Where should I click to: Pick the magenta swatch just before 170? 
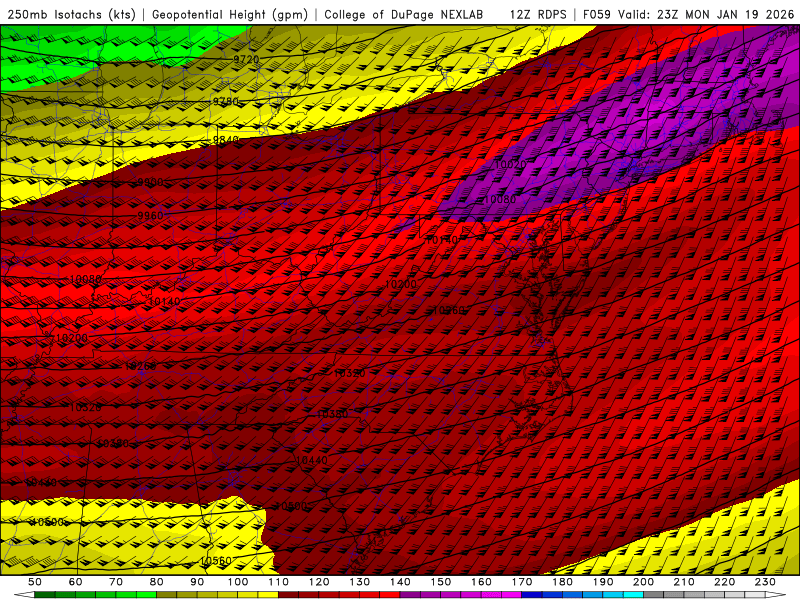pos(512,595)
